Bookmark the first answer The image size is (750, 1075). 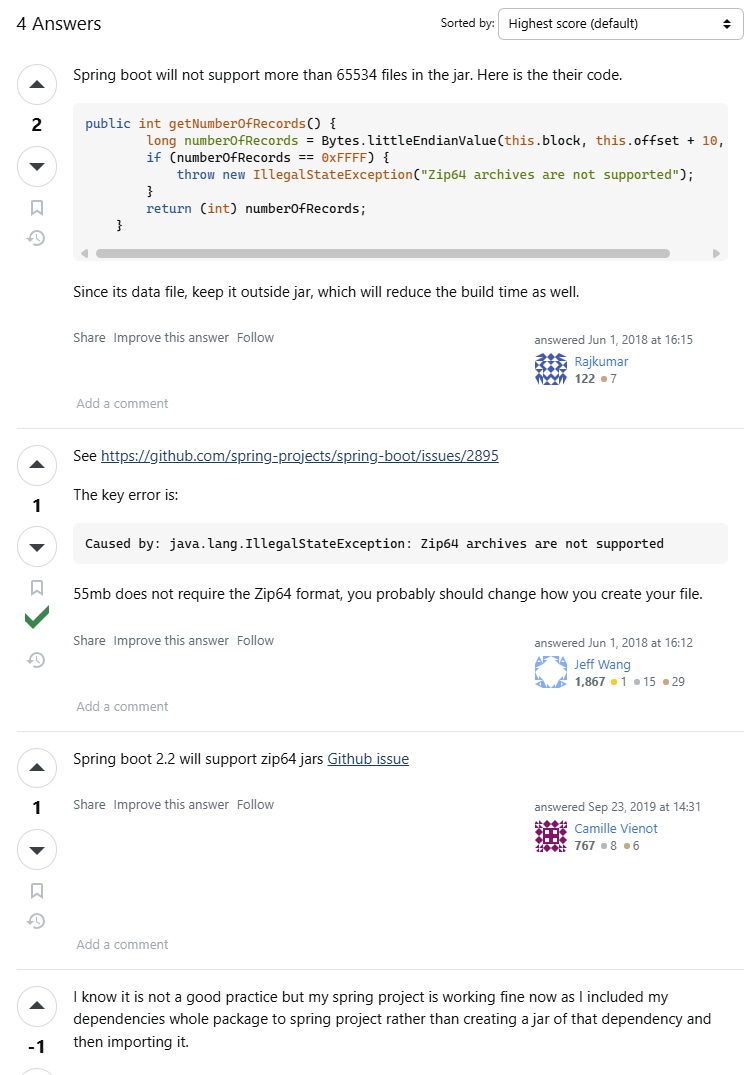click(37, 206)
